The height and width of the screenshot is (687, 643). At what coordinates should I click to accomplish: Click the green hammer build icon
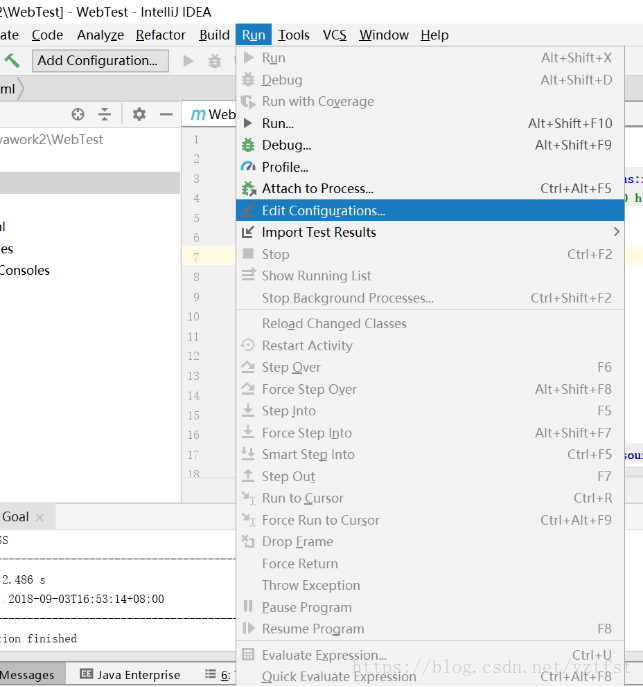pos(12,60)
